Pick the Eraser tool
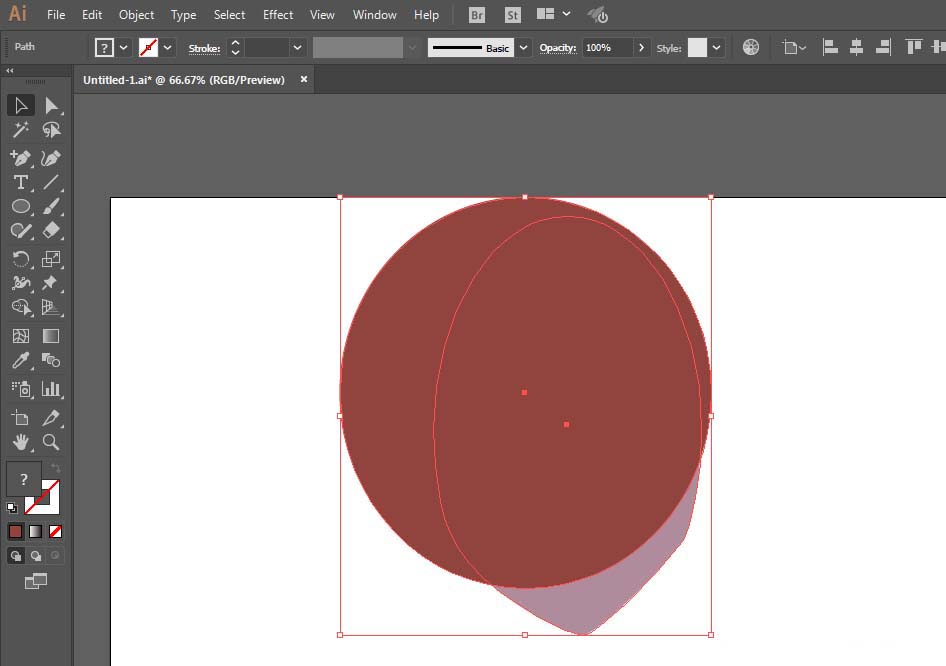The height and width of the screenshot is (666, 946). 51,230
